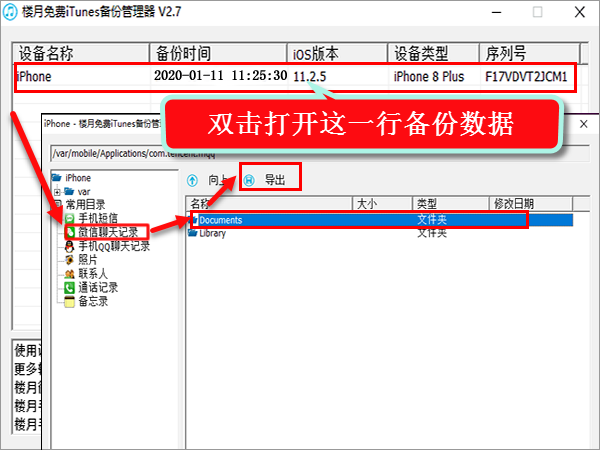
Task: Click the app music-note title icon
Action: click(x=10, y=11)
